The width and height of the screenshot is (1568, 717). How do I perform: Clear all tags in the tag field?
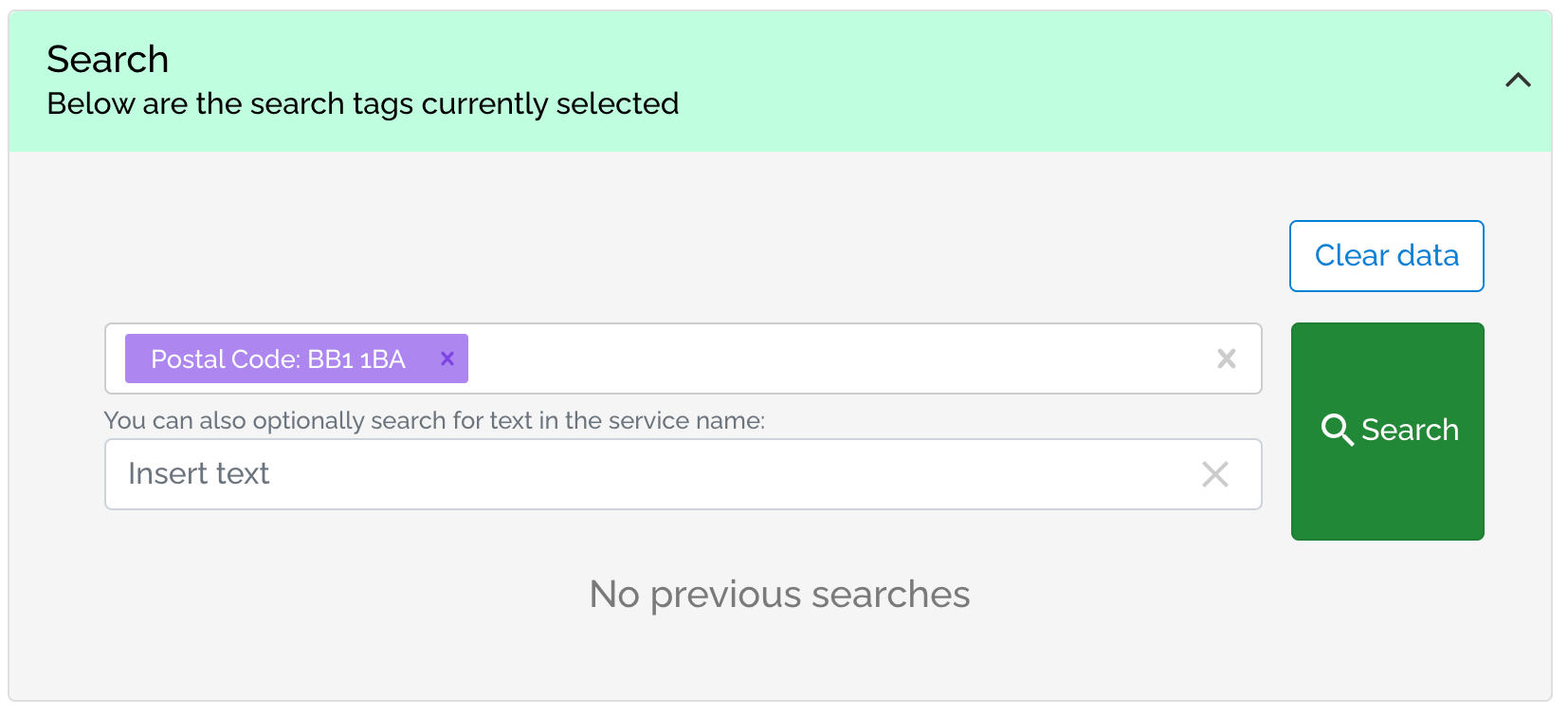point(1227,358)
